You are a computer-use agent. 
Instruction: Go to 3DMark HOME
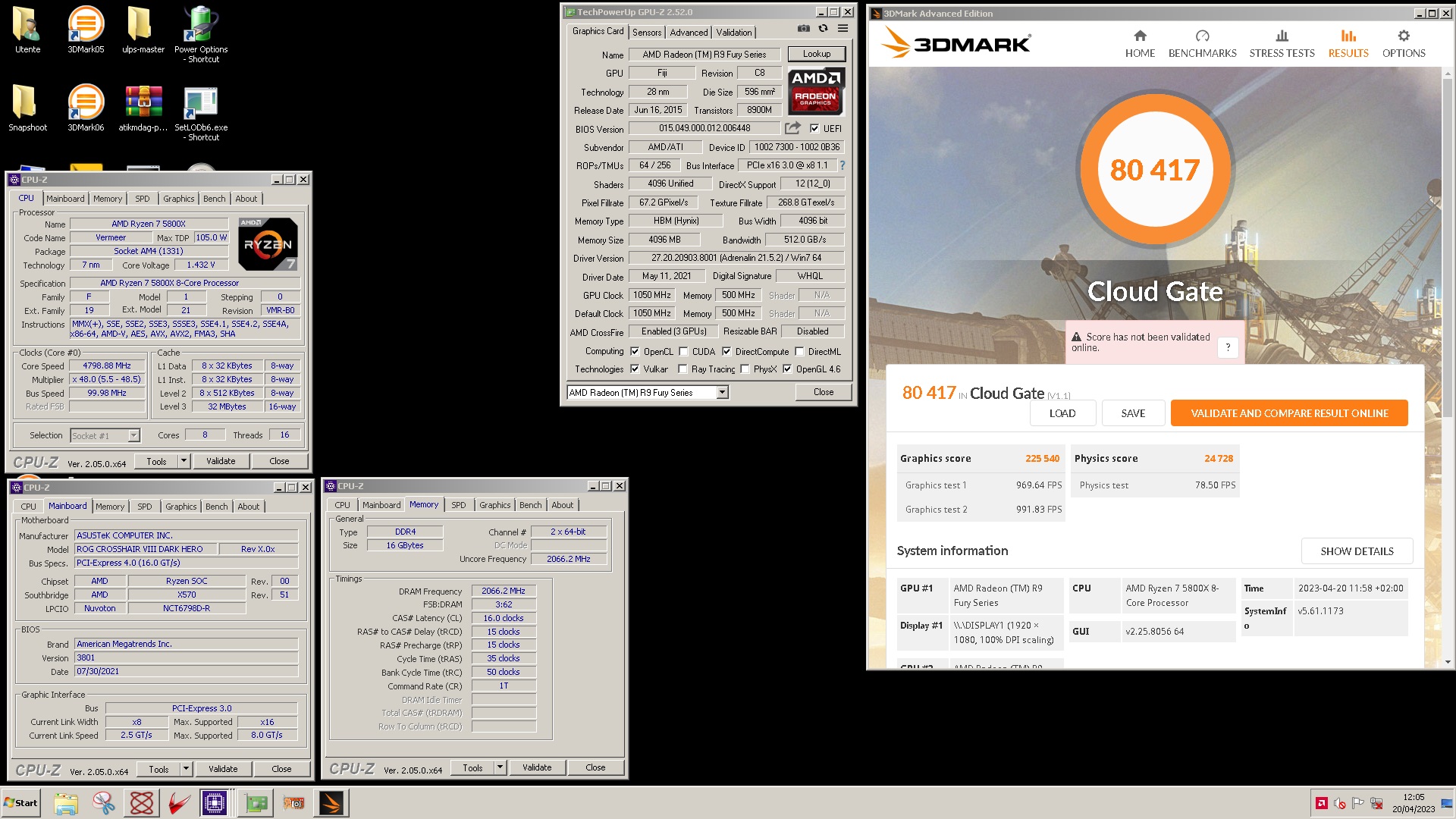point(1140,44)
